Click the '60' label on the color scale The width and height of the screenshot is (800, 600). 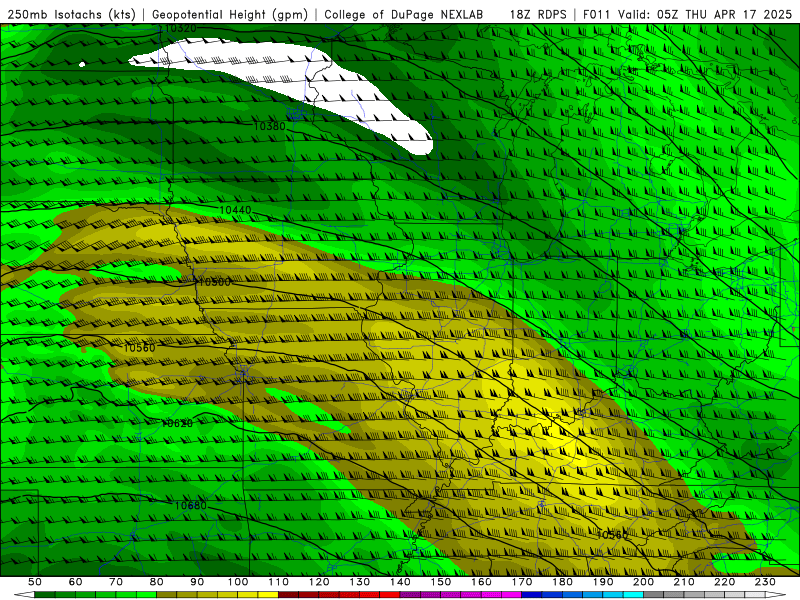[x=75, y=582]
